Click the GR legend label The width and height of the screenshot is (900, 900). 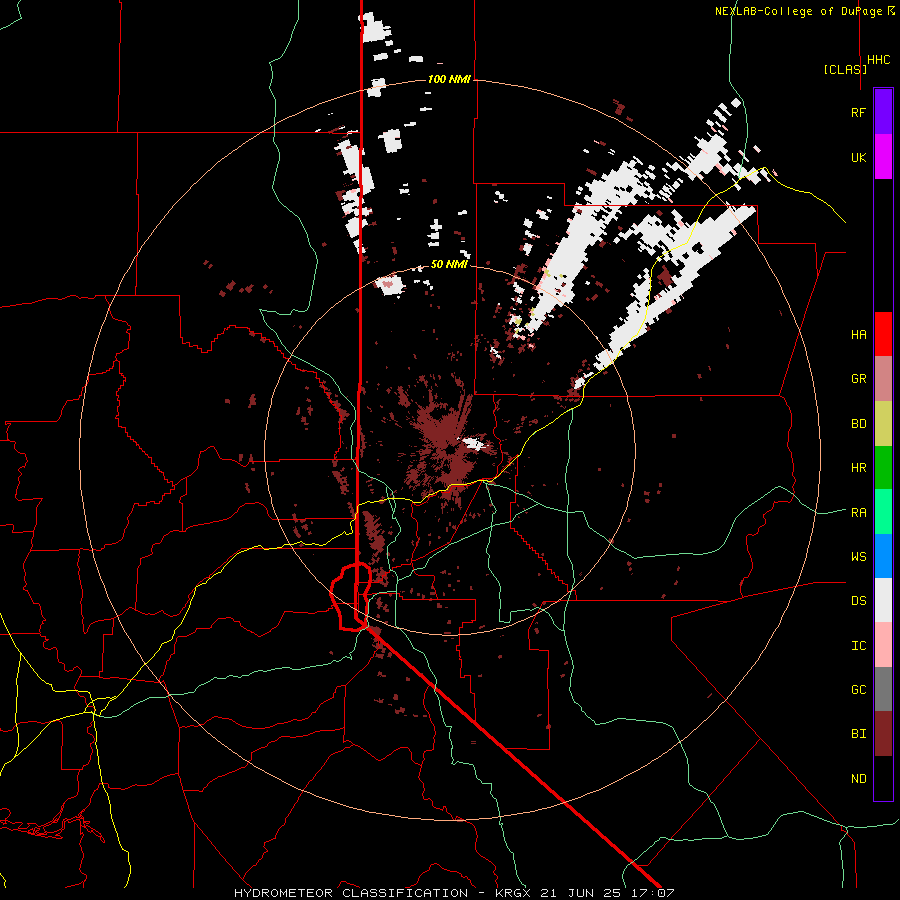coord(858,379)
